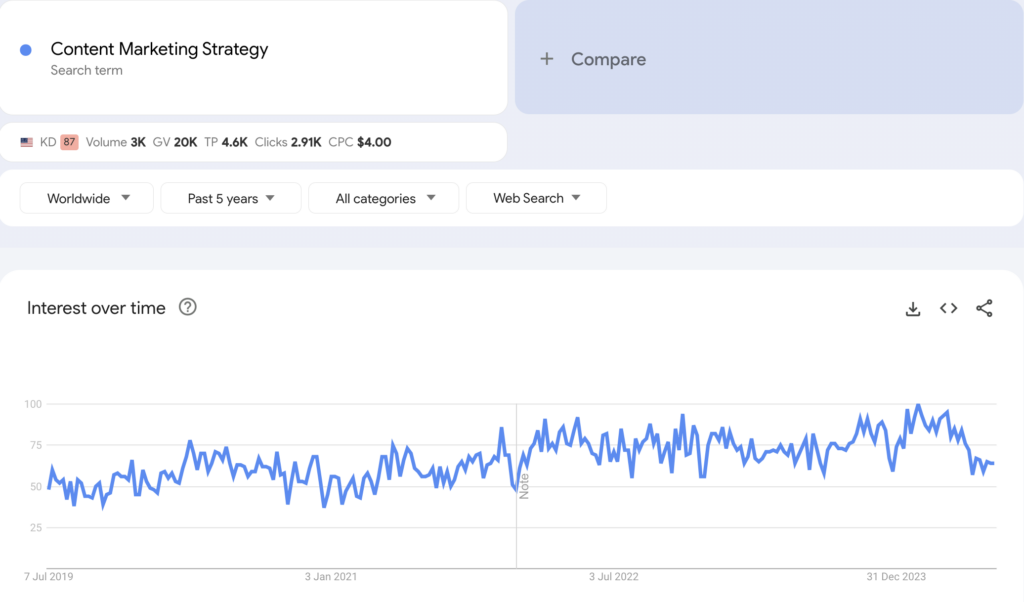Add a comparison term with Compare

(x=594, y=59)
